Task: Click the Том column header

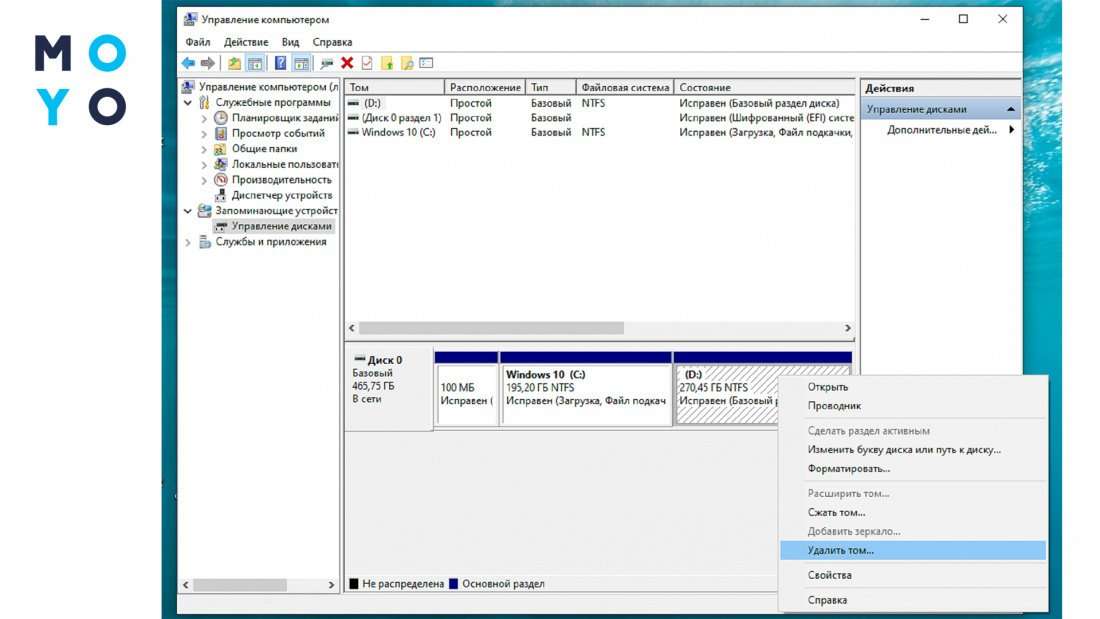Action: click(x=393, y=88)
